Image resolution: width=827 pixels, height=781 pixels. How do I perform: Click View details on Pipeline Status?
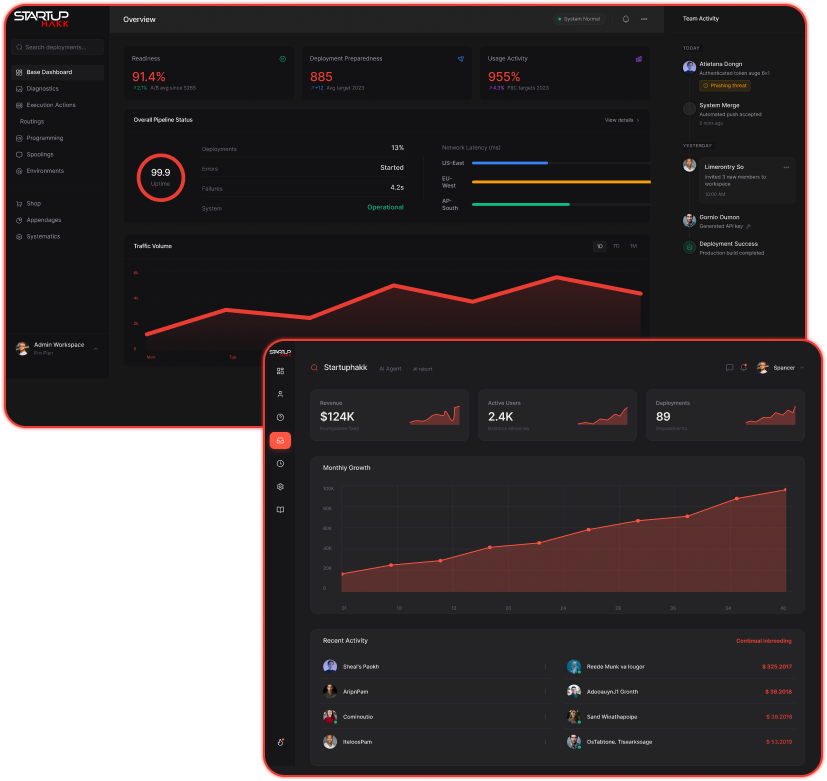621,120
